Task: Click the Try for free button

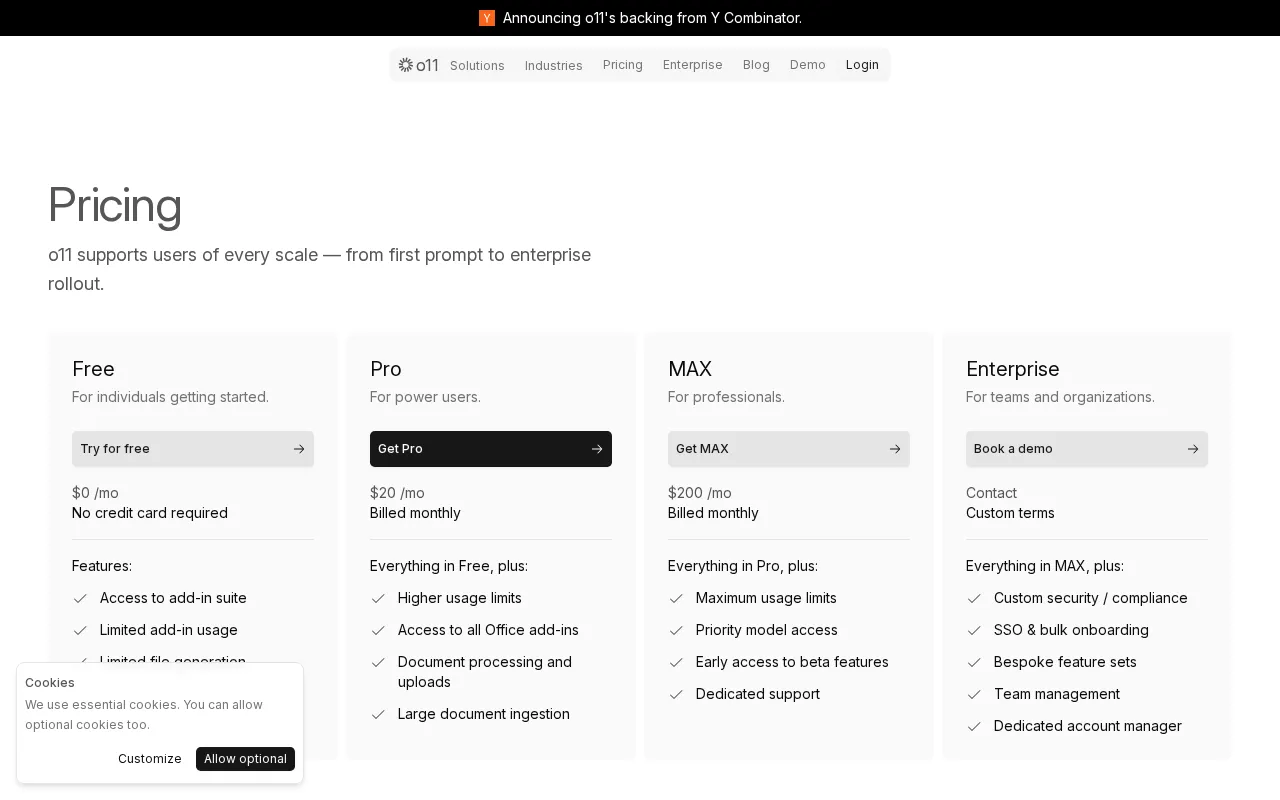Action: (193, 449)
